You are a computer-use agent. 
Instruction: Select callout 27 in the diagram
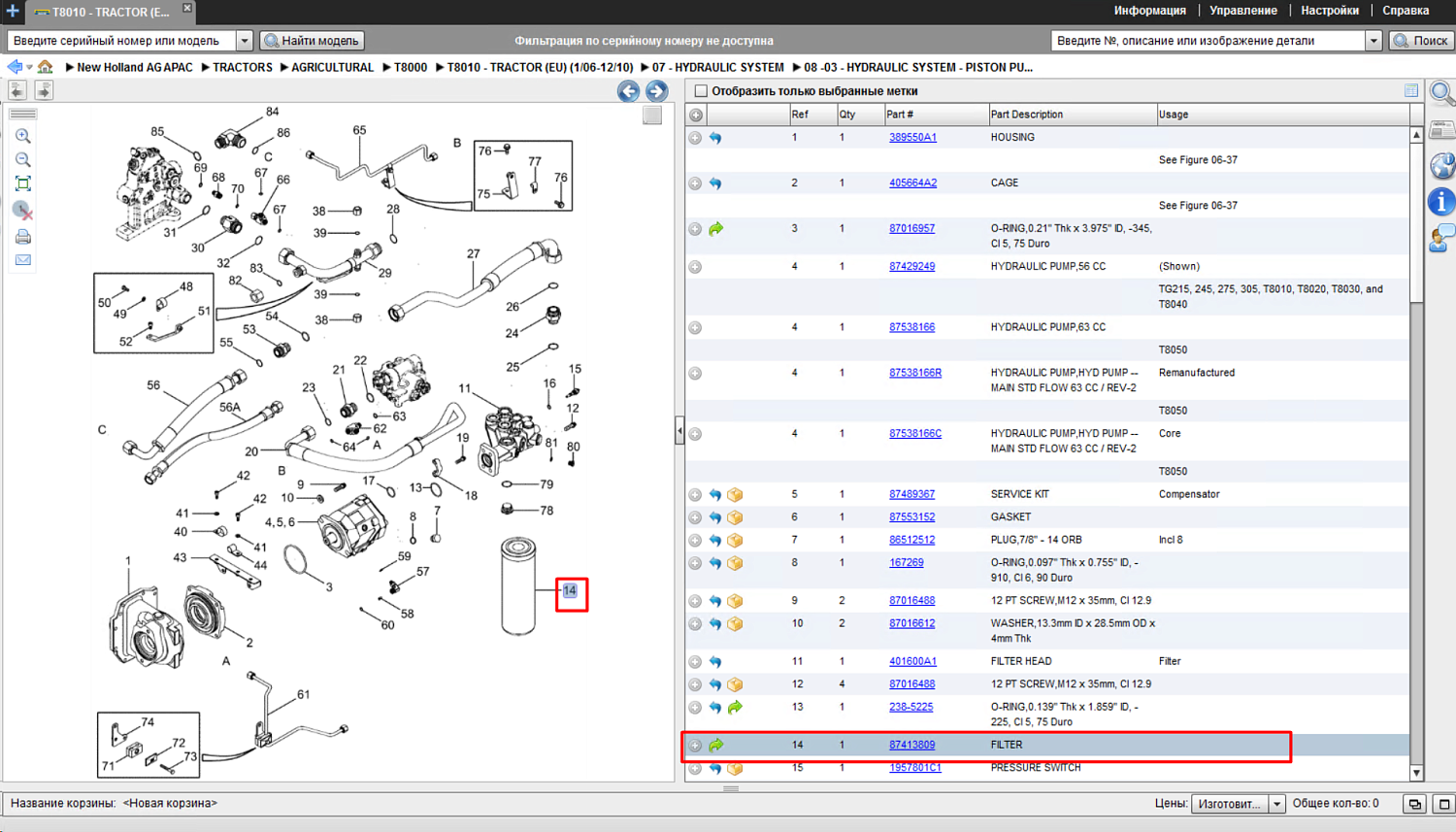point(473,254)
